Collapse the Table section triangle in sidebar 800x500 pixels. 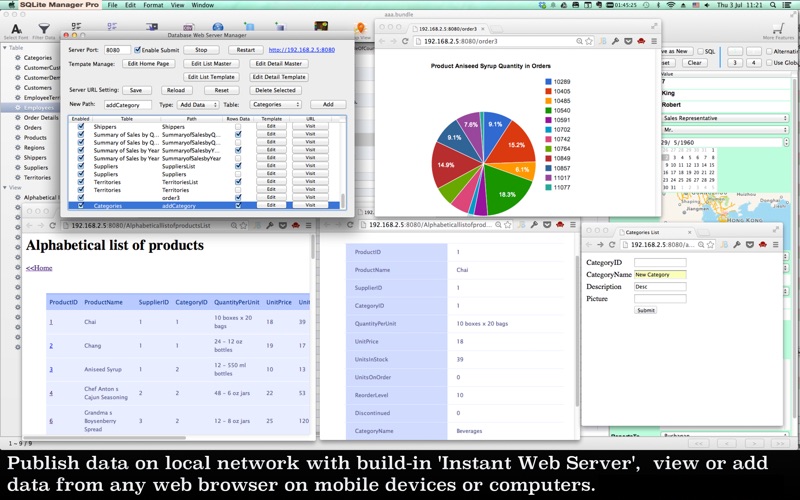pyautogui.click(x=5, y=47)
